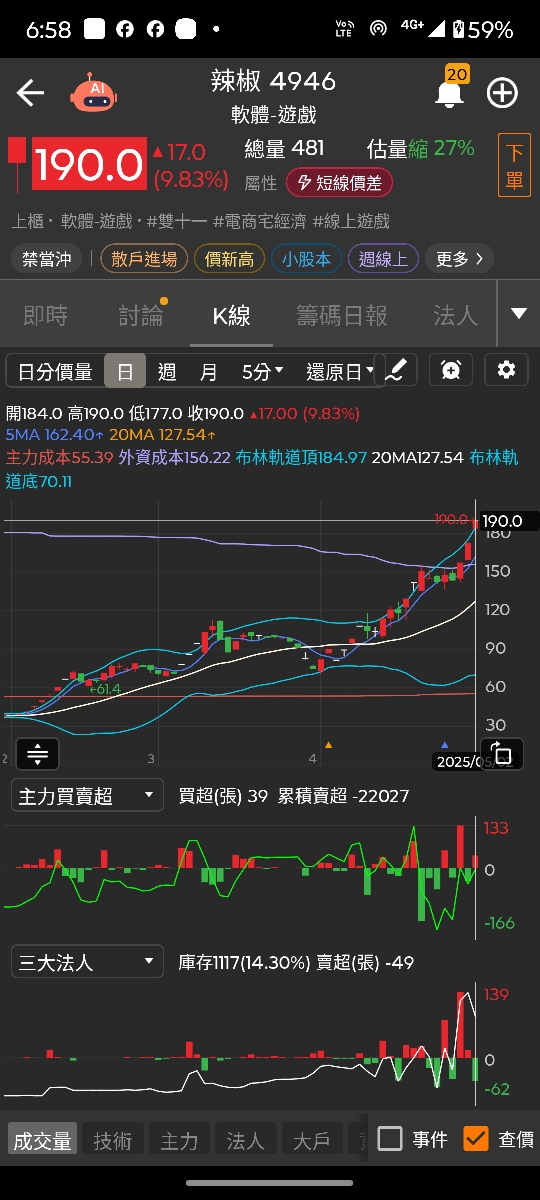Tap the 190.0 current price box
Viewport: 540px width, 1200px height.
pyautogui.click(x=89, y=164)
